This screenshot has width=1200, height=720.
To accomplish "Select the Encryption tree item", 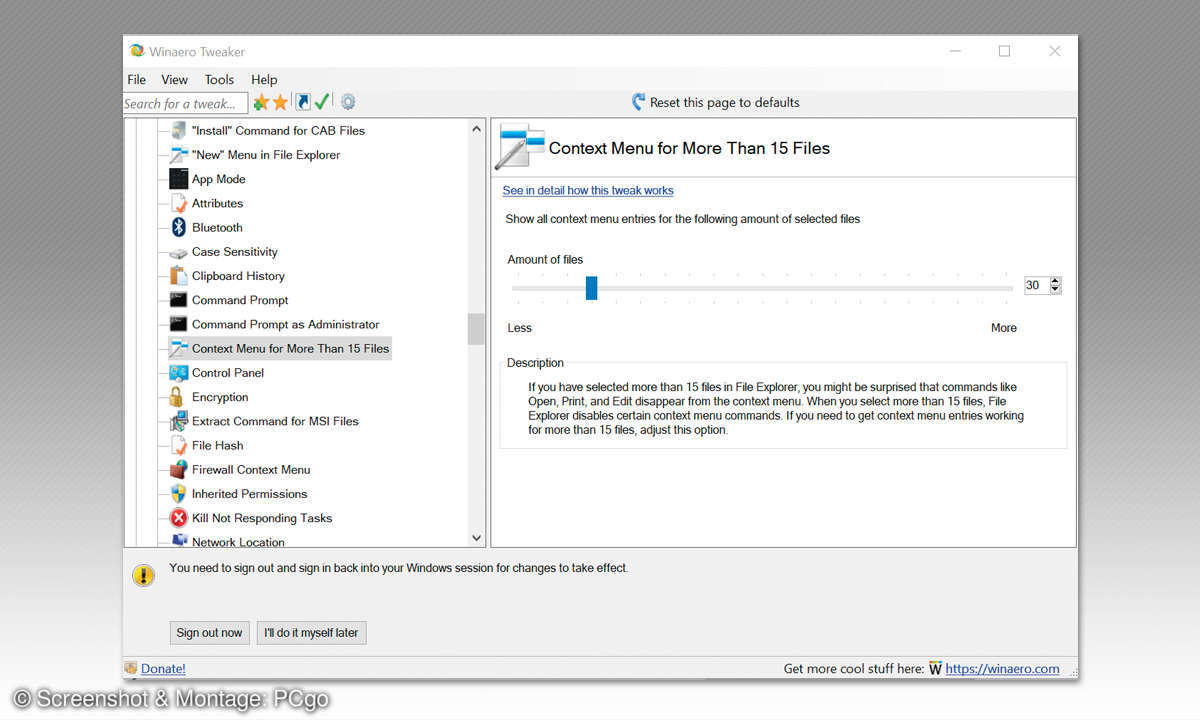I will coord(220,397).
